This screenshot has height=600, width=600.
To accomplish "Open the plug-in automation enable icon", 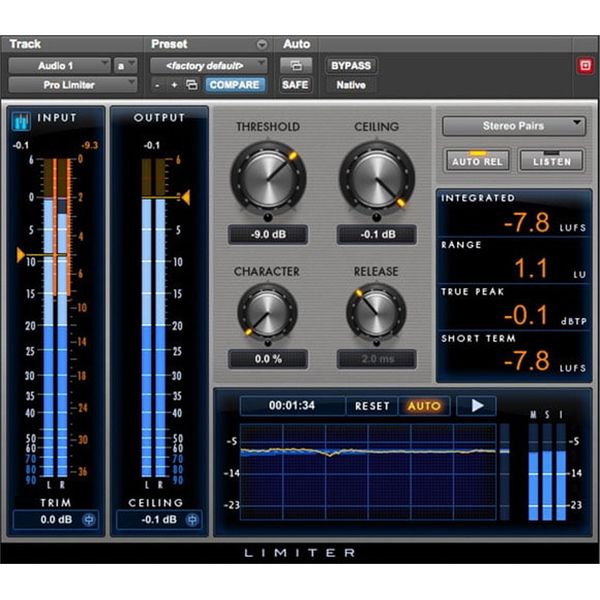I will [x=296, y=65].
